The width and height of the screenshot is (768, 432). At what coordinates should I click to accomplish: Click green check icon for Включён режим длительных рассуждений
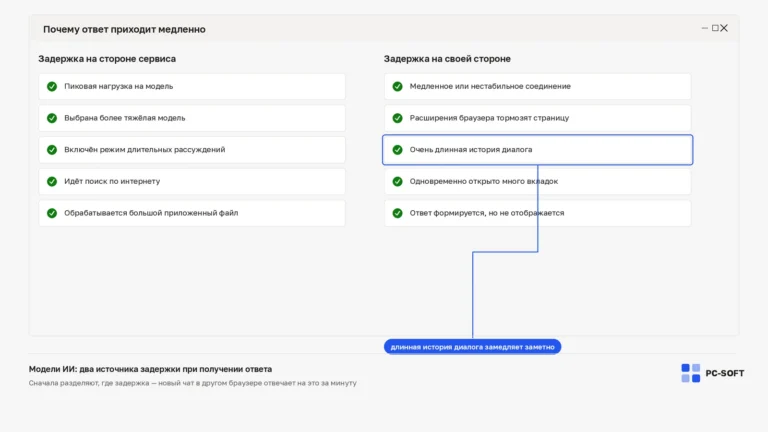pyautogui.click(x=52, y=150)
